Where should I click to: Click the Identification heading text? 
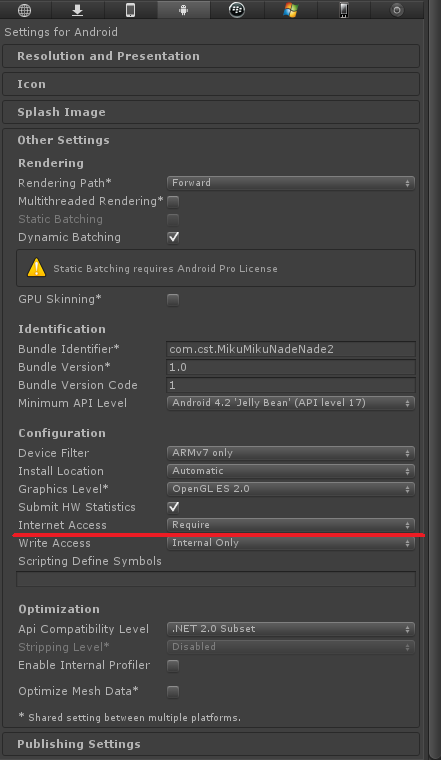coord(62,329)
